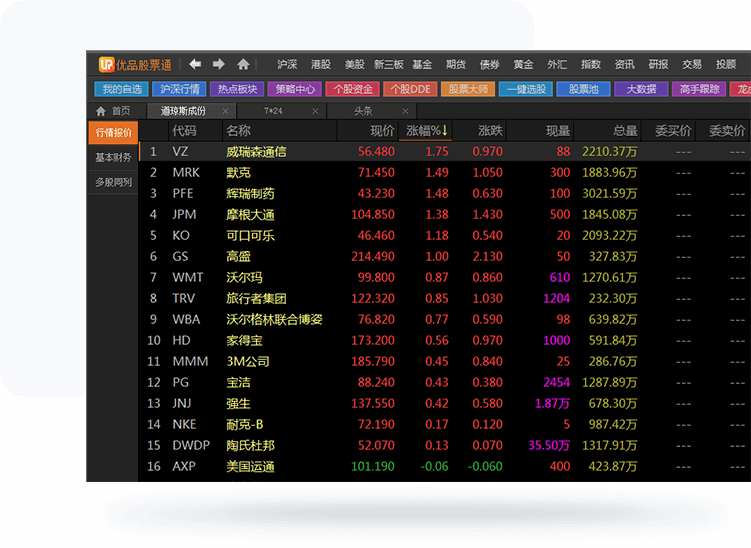Click the back arrow navigation icon
Image resolution: width=751 pixels, height=548 pixels.
pyautogui.click(x=195, y=64)
